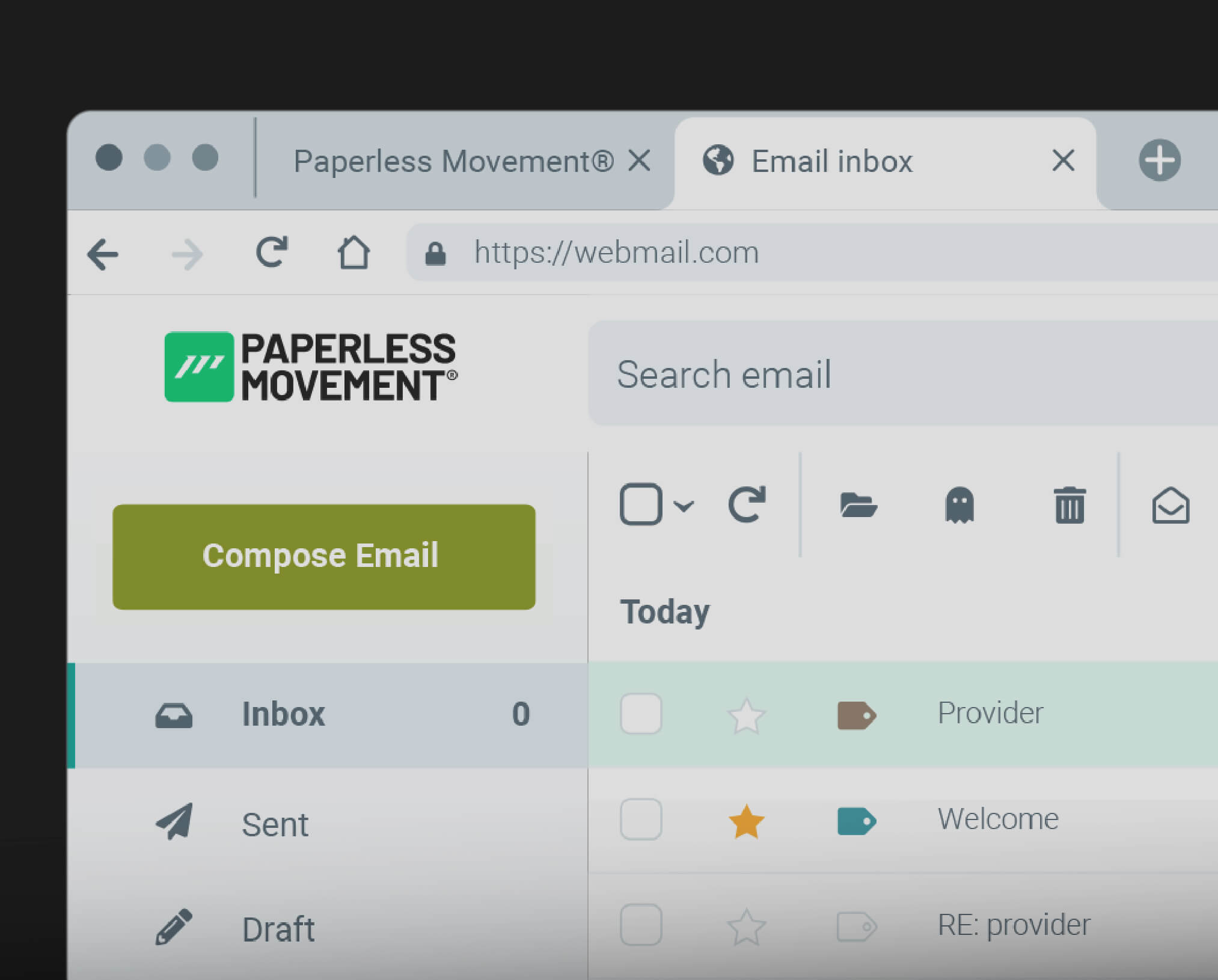Open the Sent folder
Viewport: 1218px width, 980px height.
pos(275,824)
